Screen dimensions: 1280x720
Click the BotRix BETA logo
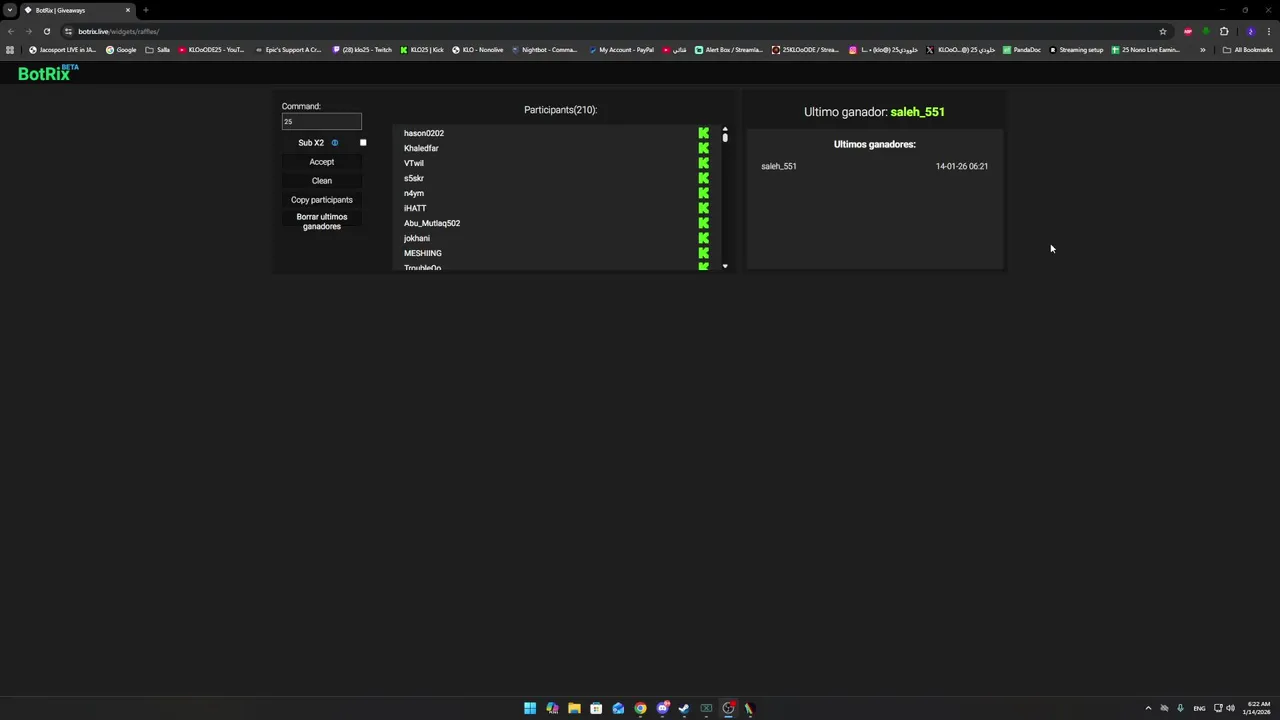(x=47, y=73)
